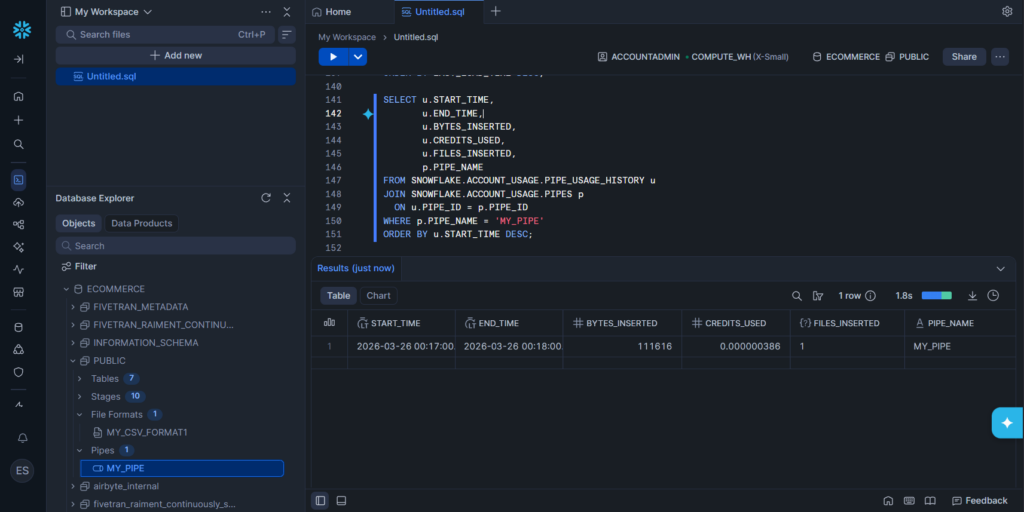Image resolution: width=1024 pixels, height=512 pixels.
Task: Open the Search icon in sidebar
Action: click(18, 144)
